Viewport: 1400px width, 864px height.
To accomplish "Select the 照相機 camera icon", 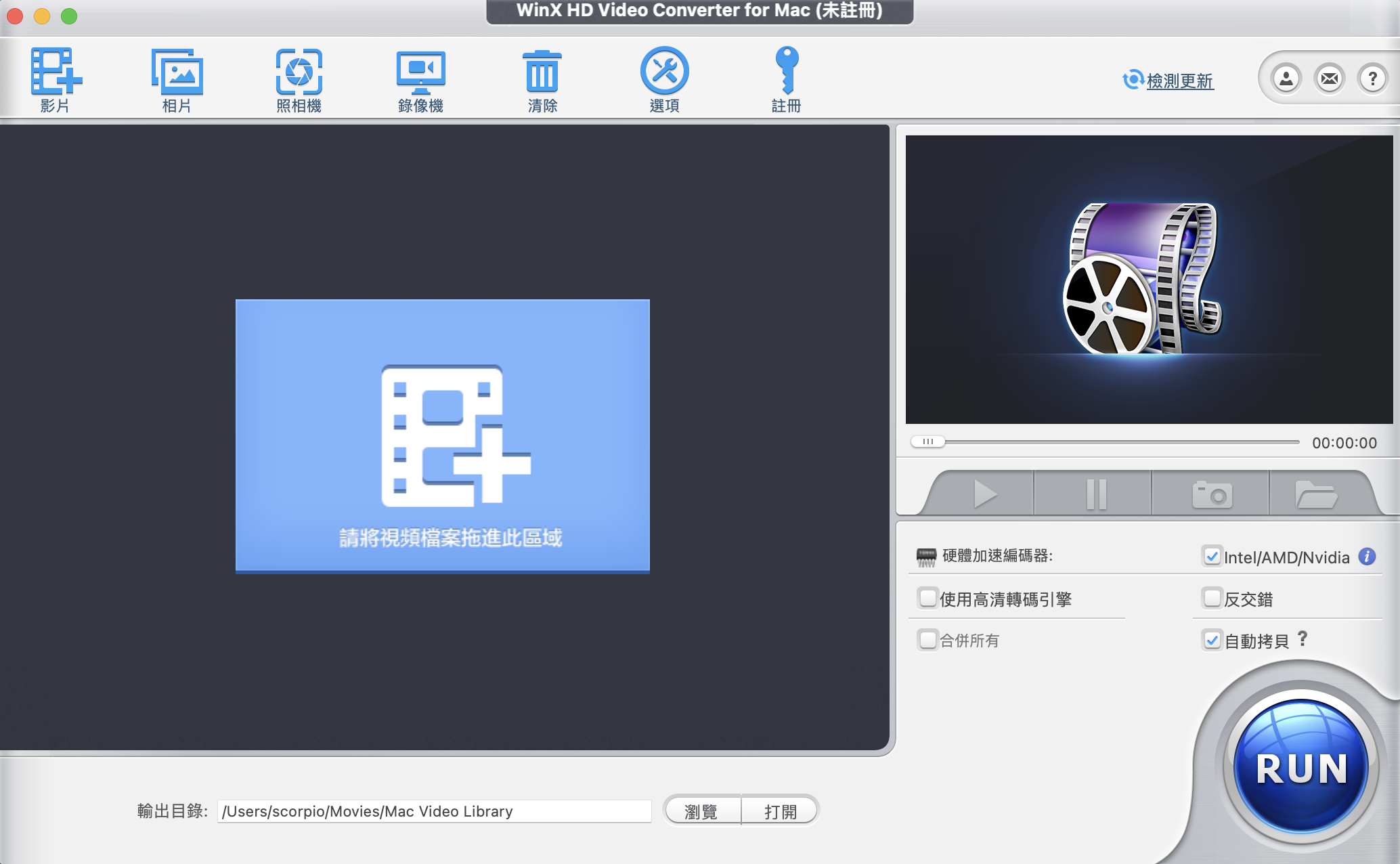I will click(299, 72).
